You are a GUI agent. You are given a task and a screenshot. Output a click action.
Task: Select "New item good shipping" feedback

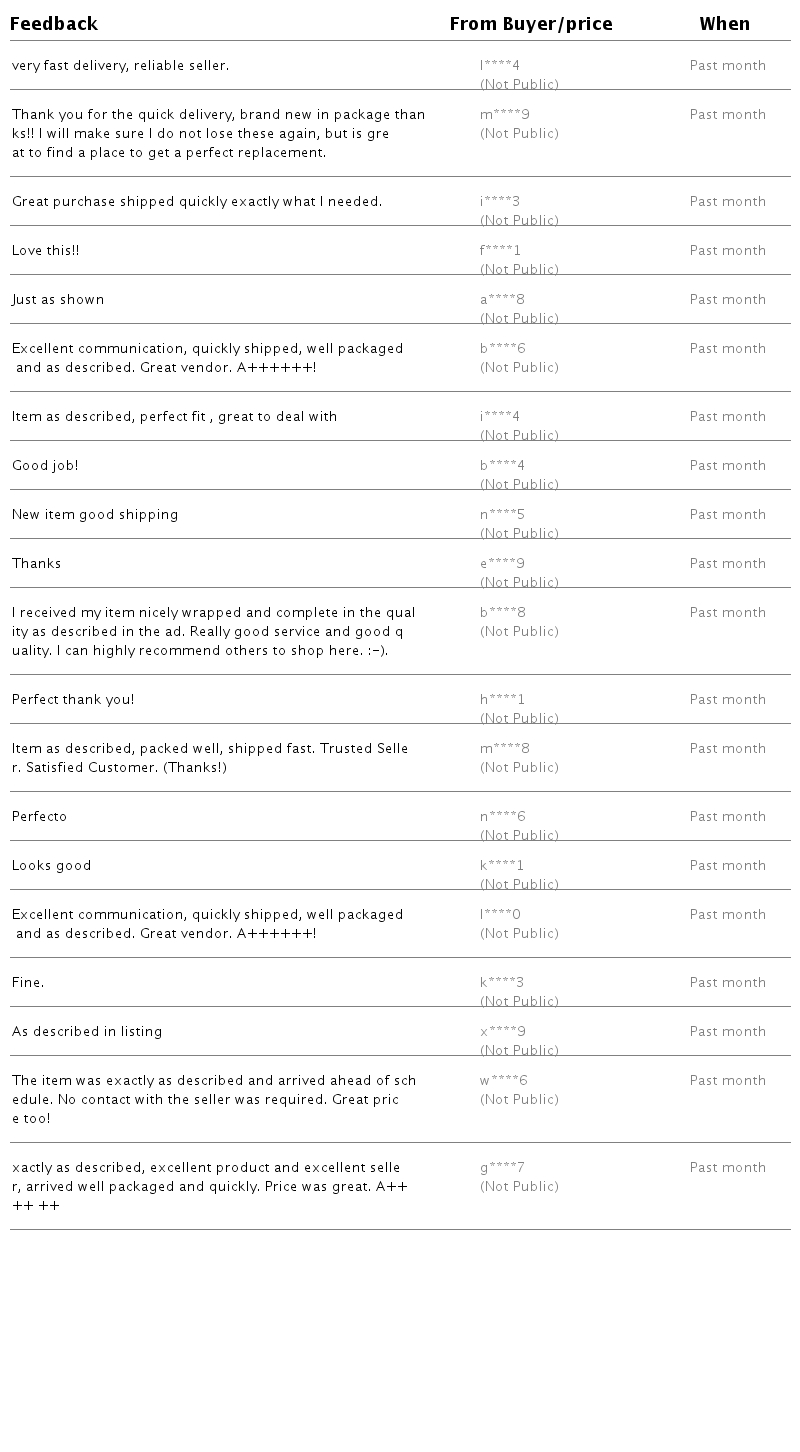[95, 515]
